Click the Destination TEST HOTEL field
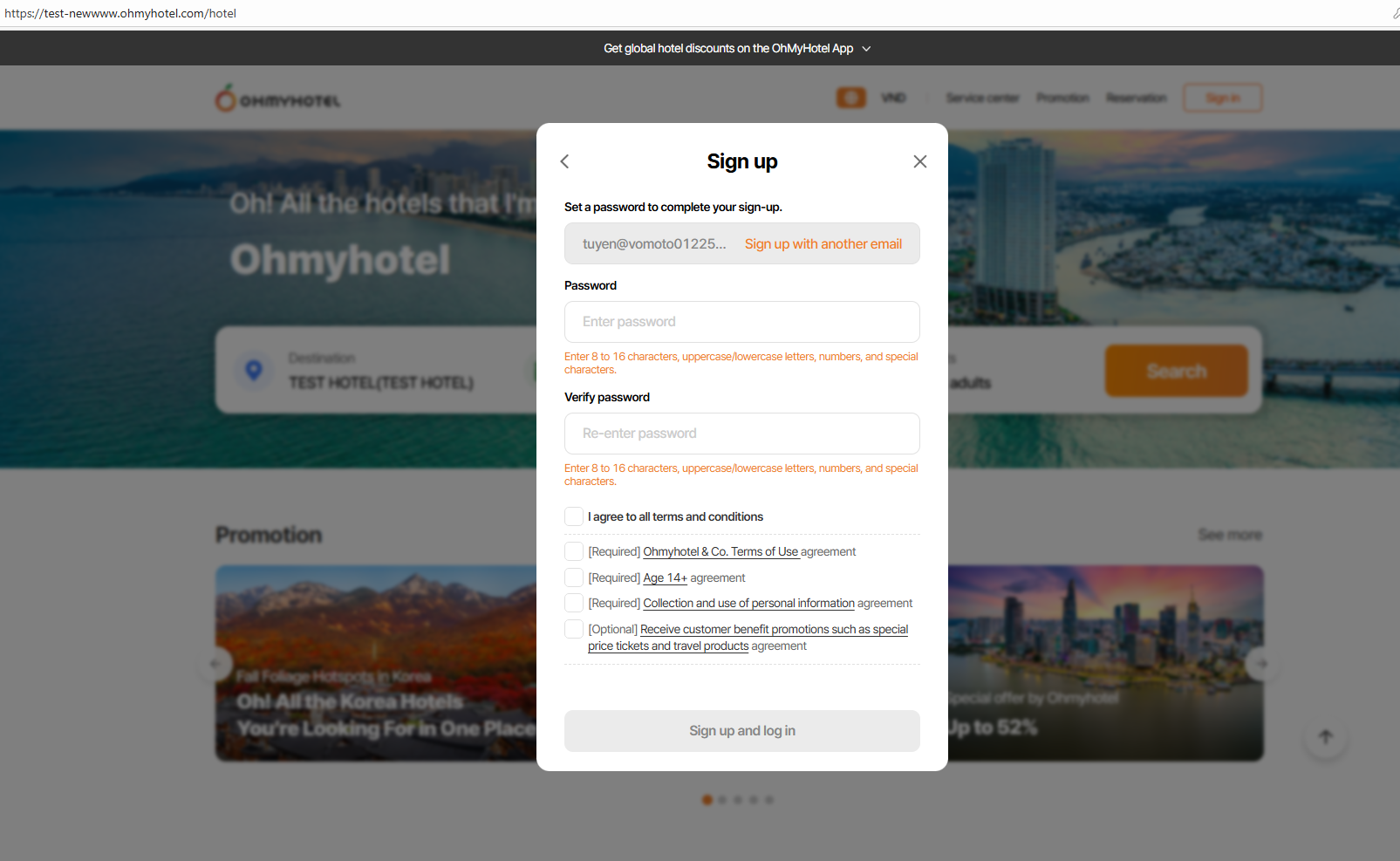Screen dimensions: 1400x861 (x=381, y=371)
